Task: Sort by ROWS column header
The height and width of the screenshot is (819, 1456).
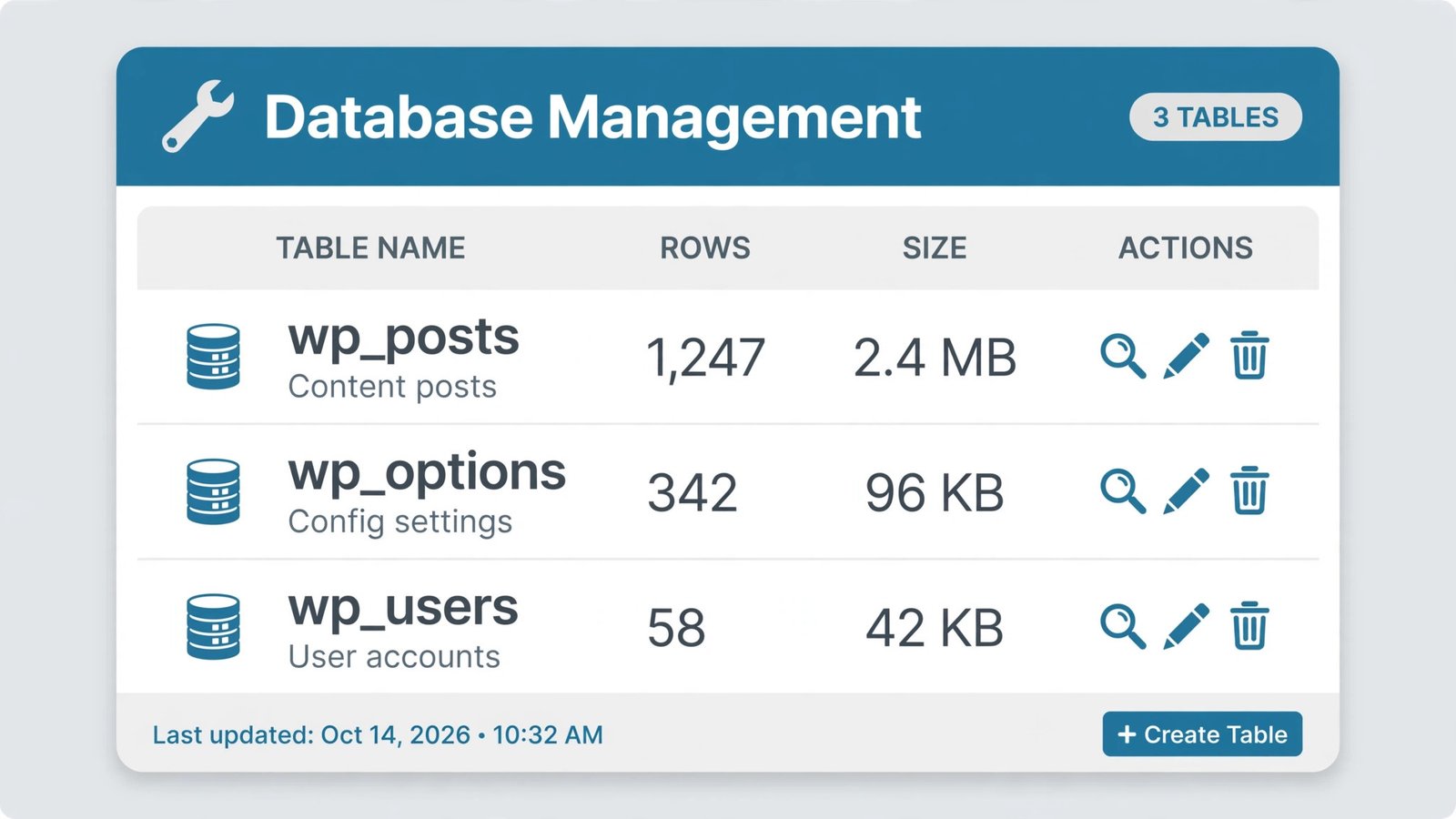Action: (705, 248)
